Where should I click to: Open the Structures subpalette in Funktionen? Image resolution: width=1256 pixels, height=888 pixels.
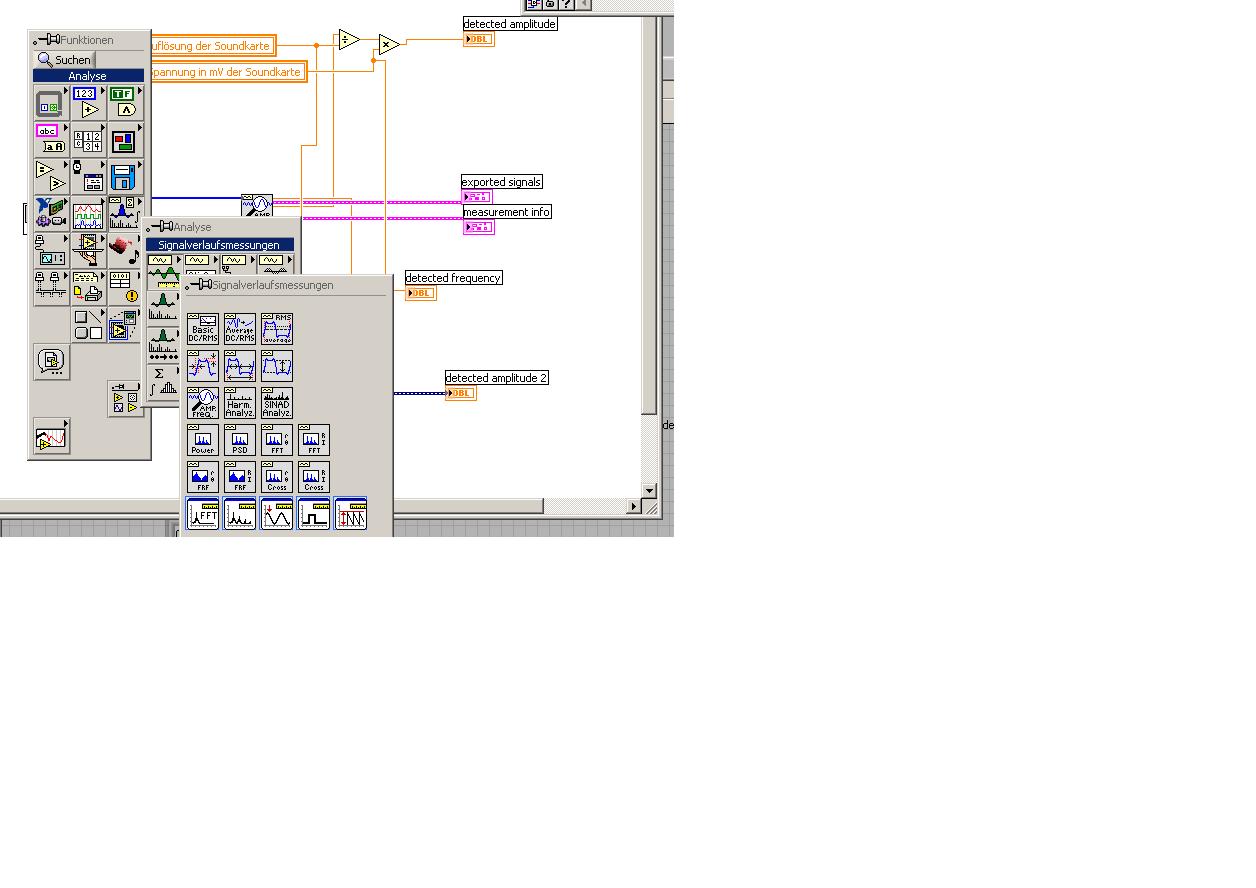point(50,103)
